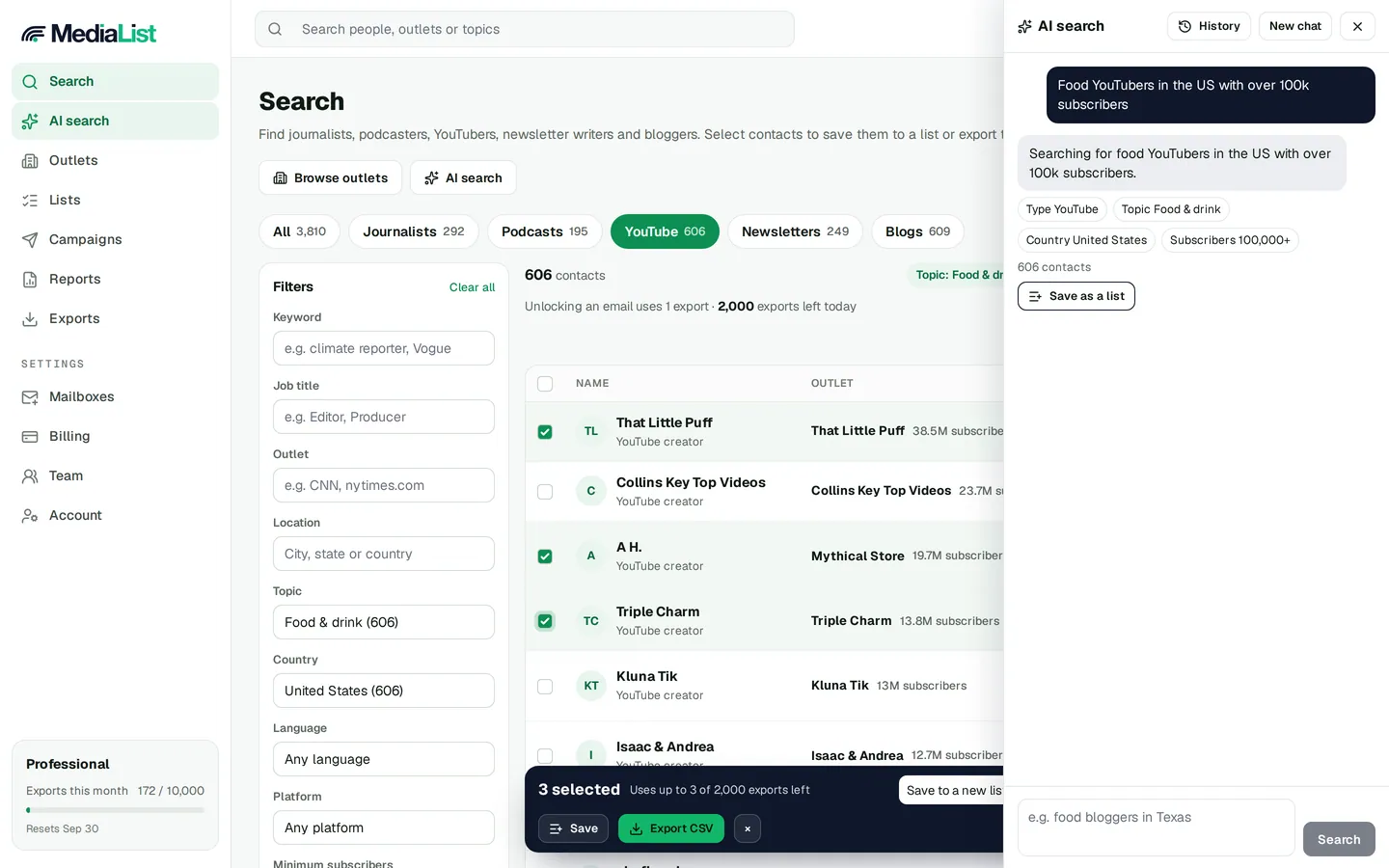Uncheck the A H. Mythical Store row
Screen dimensions: 1389x868
(545, 556)
